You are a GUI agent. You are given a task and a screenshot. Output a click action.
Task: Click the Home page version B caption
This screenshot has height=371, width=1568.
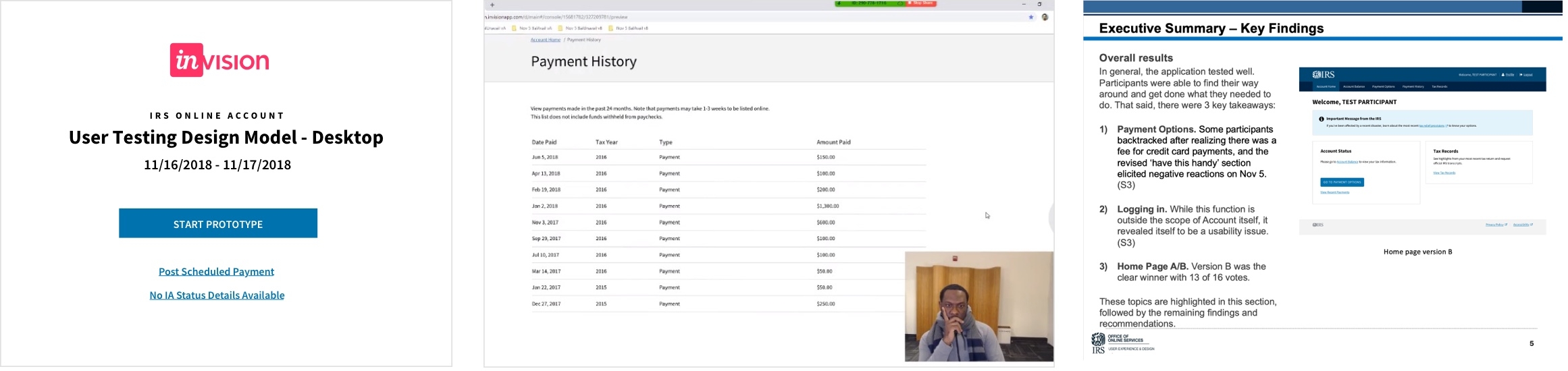point(1417,252)
